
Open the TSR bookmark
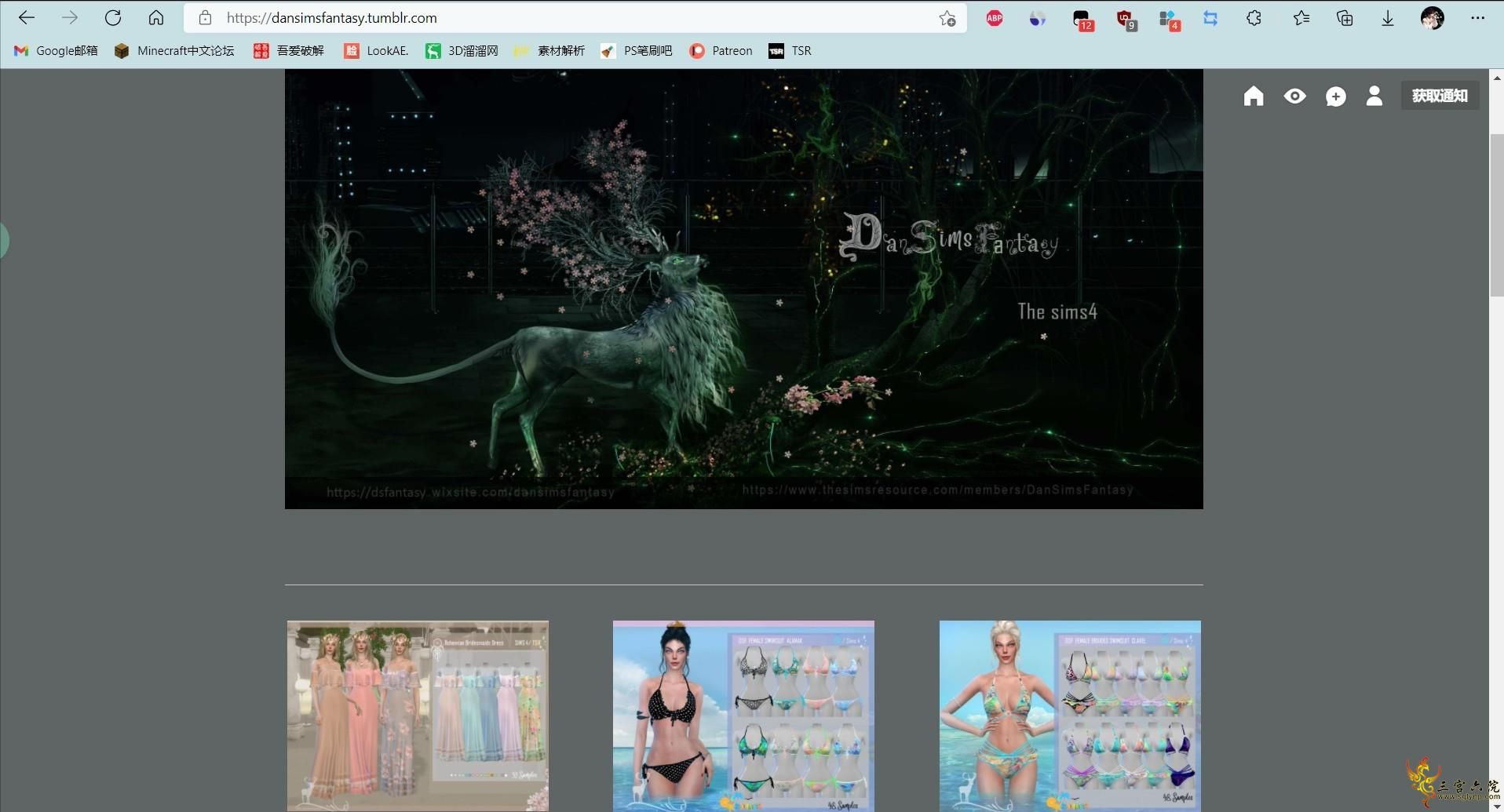click(x=790, y=51)
